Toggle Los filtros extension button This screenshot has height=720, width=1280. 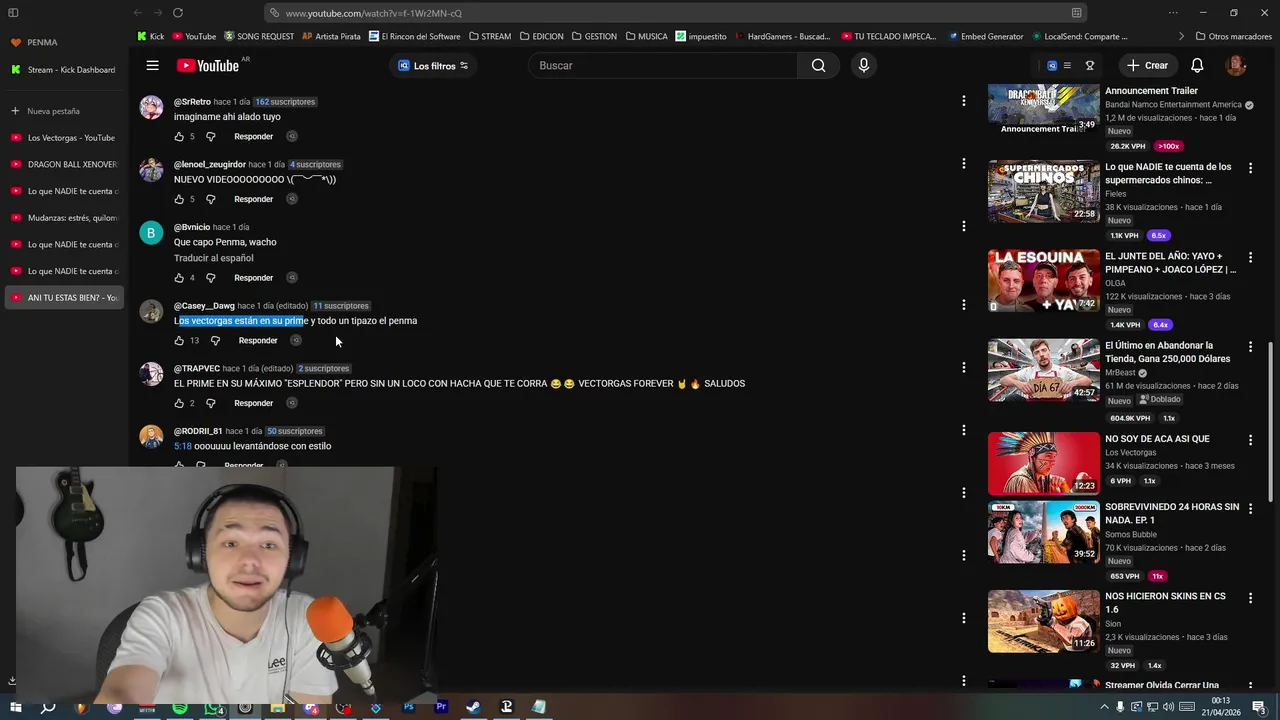(433, 65)
